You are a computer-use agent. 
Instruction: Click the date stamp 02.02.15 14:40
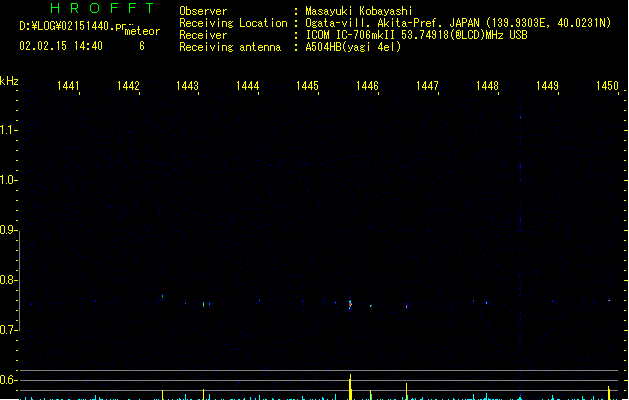click(61, 46)
